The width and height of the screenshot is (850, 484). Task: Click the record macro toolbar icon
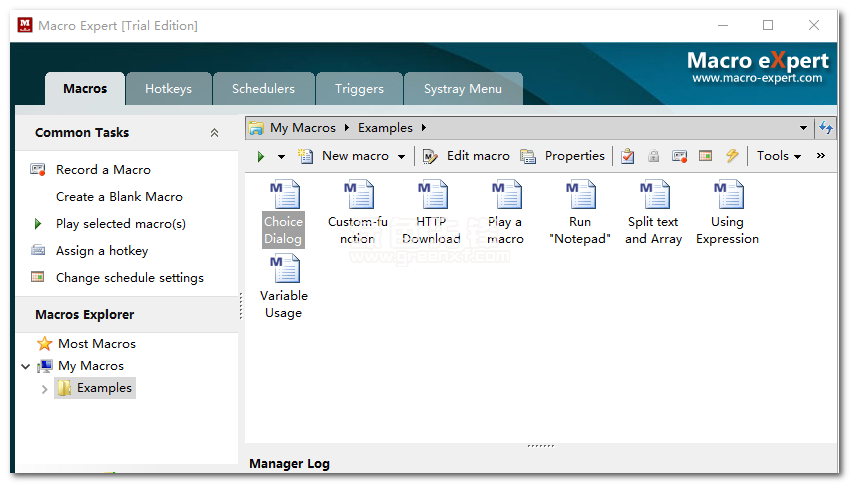[679, 156]
